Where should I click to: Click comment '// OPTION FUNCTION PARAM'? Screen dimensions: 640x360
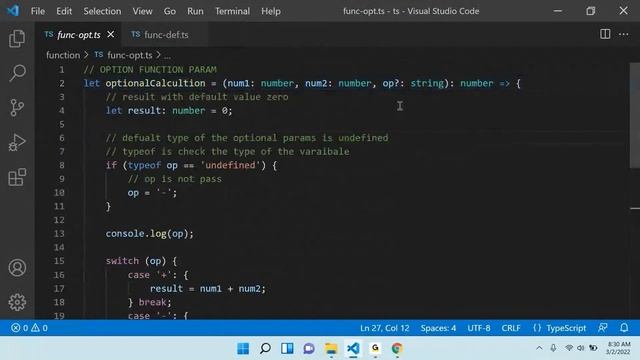coord(150,69)
